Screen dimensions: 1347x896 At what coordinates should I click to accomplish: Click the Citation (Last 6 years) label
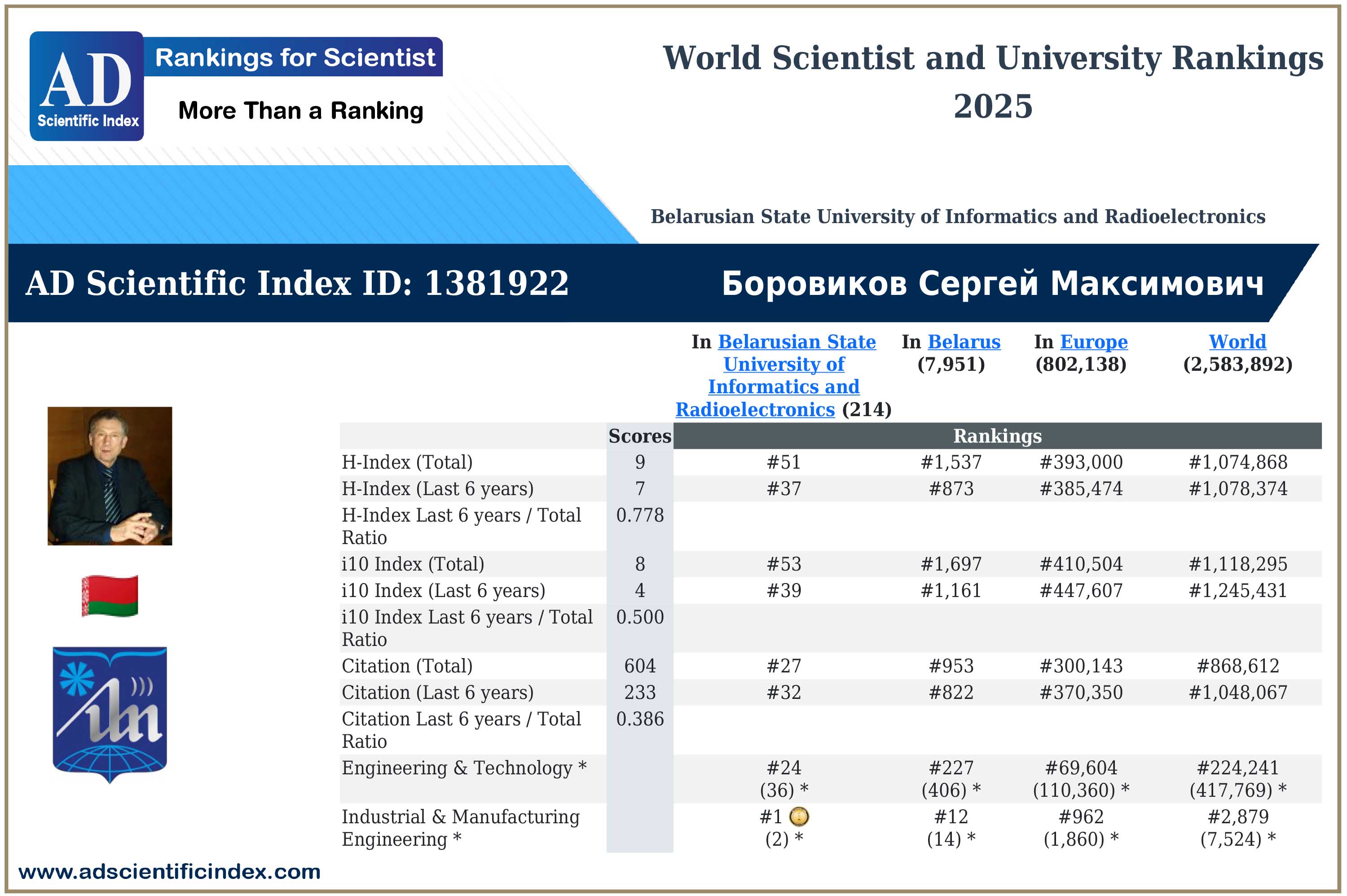(x=438, y=692)
